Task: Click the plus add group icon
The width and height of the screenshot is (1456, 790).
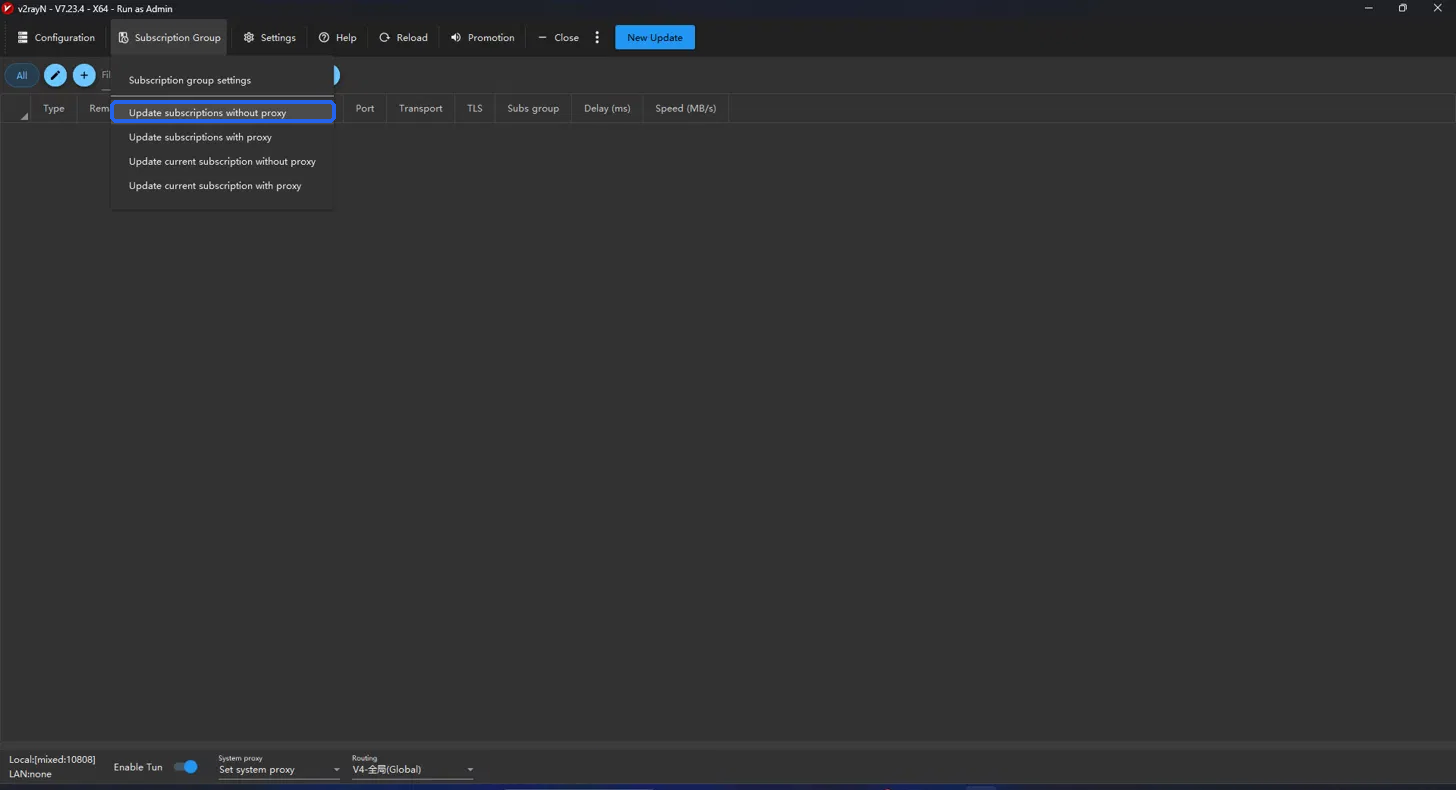Action: (x=84, y=75)
